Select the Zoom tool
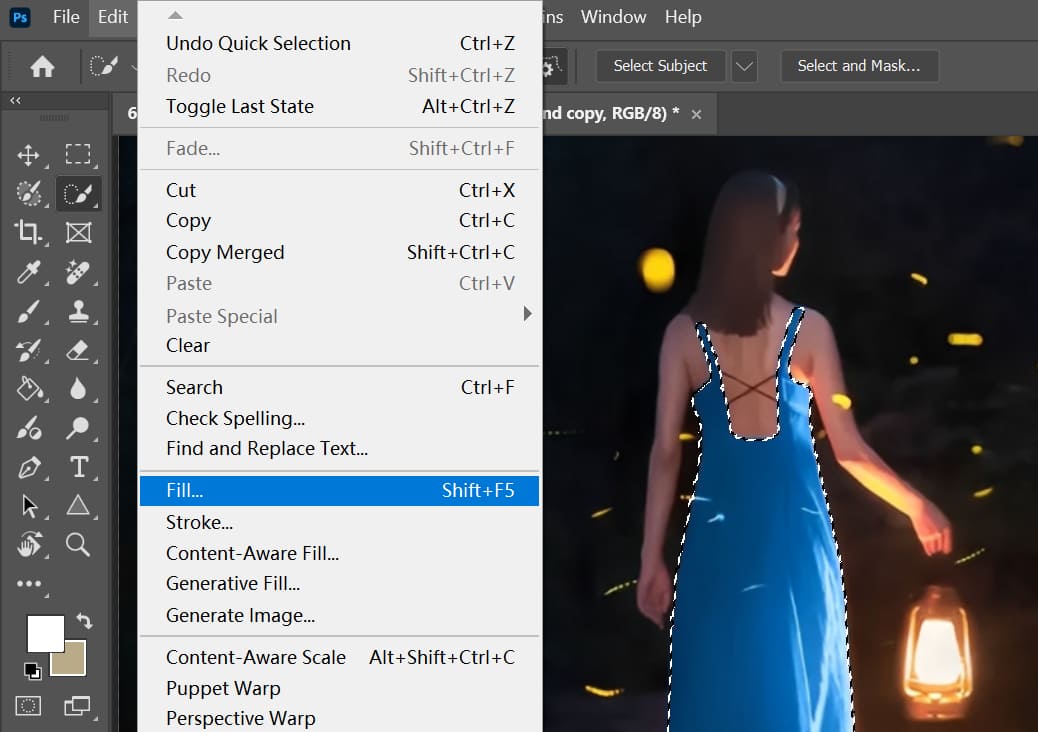 pos(79,544)
